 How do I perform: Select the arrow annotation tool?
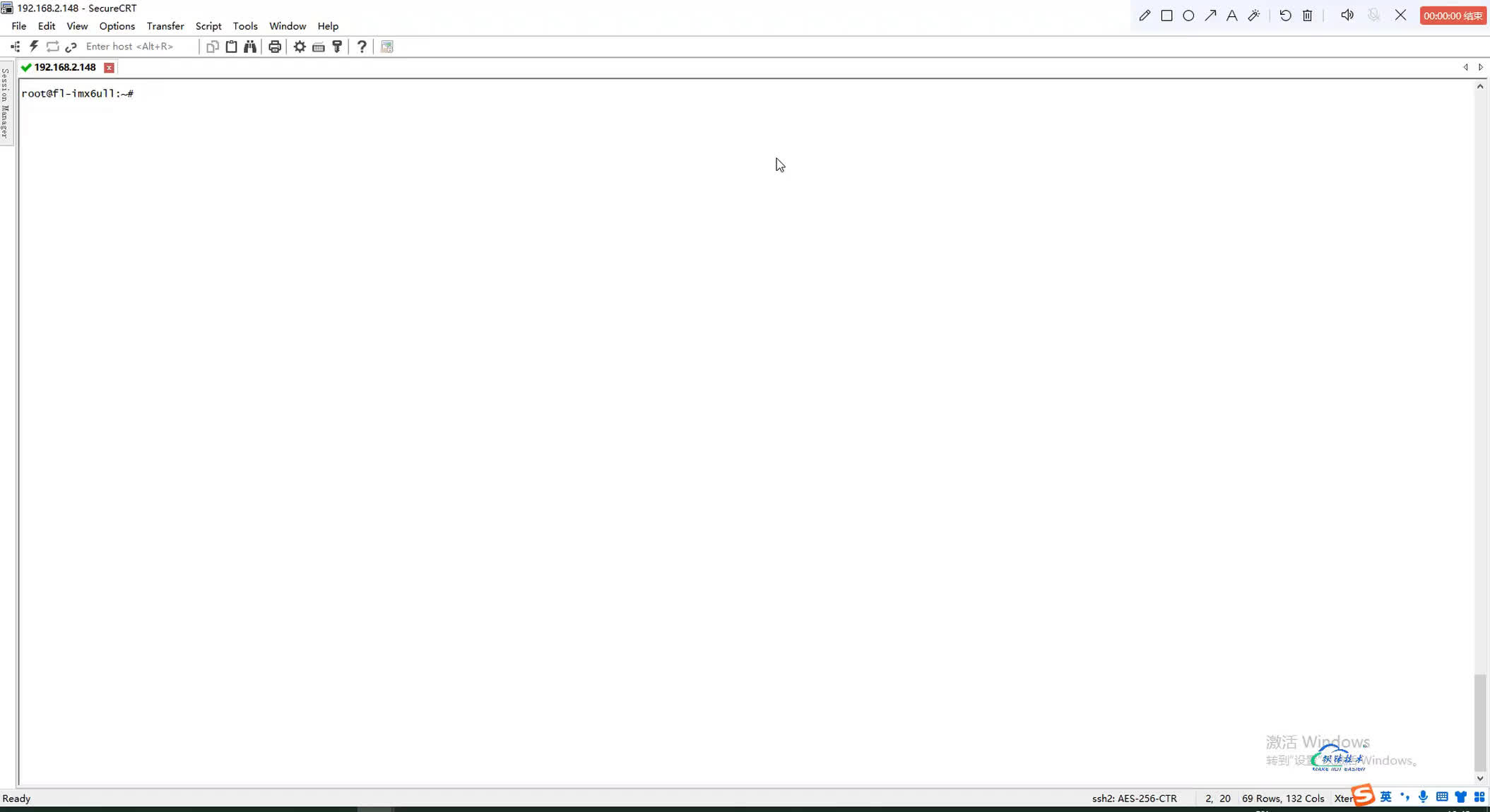point(1210,16)
